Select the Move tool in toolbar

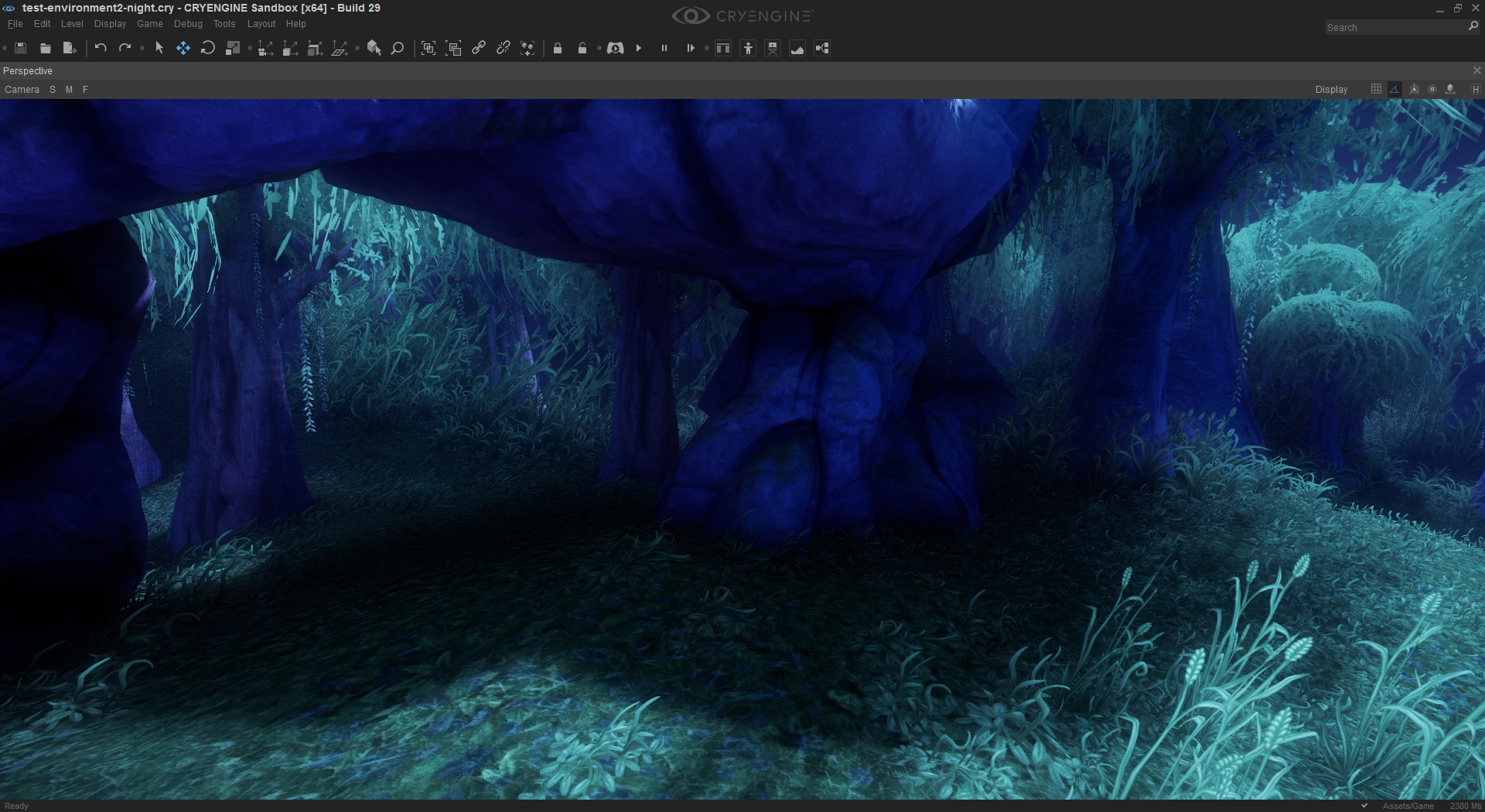click(x=183, y=48)
